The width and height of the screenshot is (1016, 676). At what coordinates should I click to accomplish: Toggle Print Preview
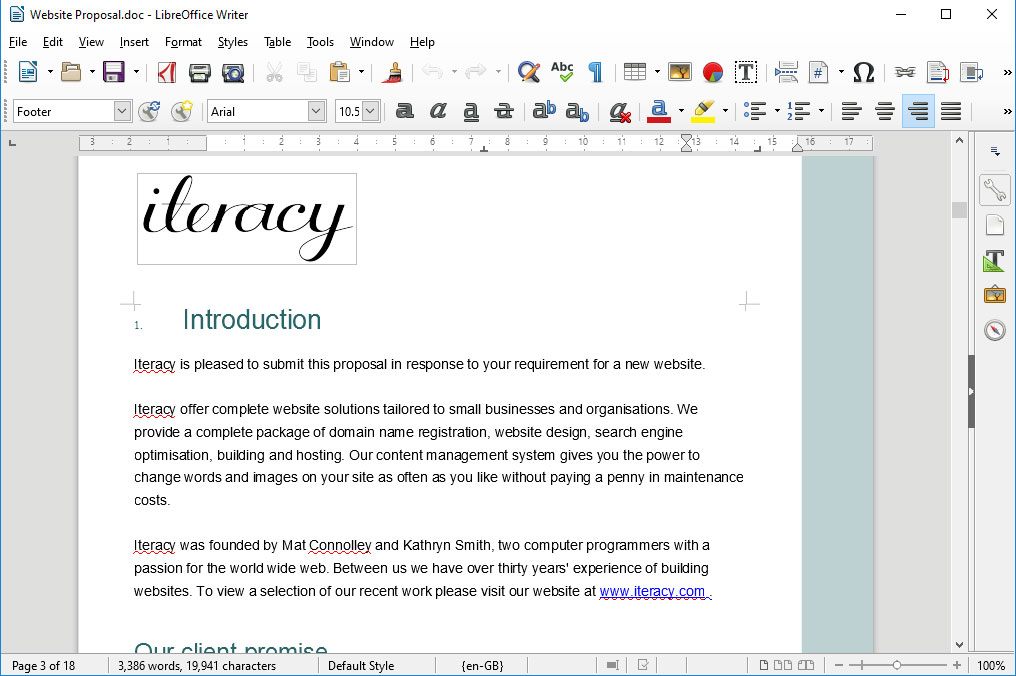pos(233,72)
